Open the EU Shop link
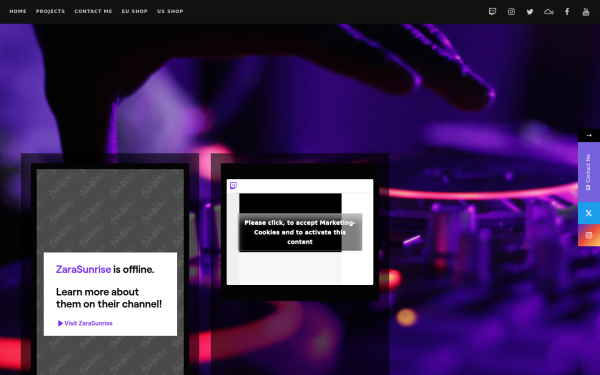600x375 pixels. click(135, 11)
